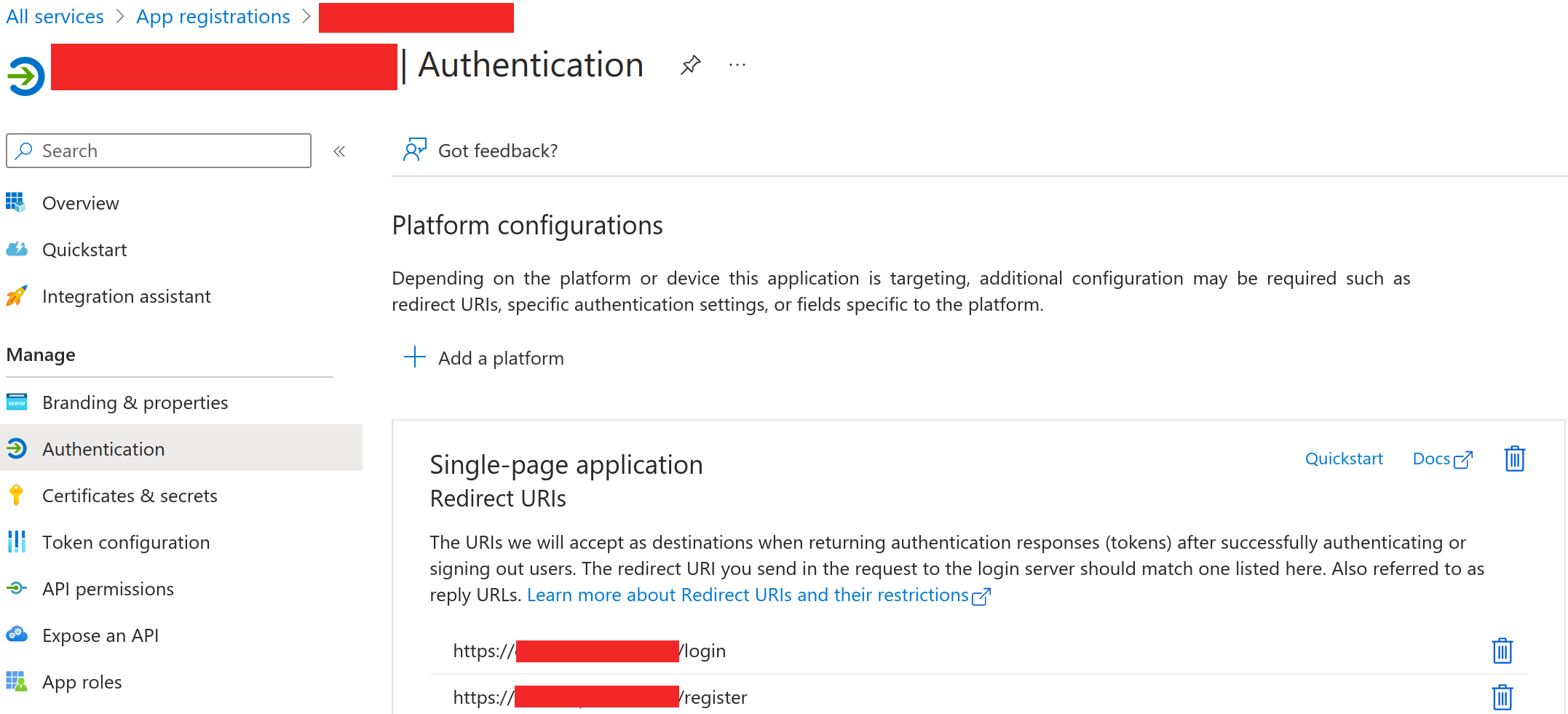This screenshot has width=1568, height=714.
Task: Go to API permissions
Action: 108,589
